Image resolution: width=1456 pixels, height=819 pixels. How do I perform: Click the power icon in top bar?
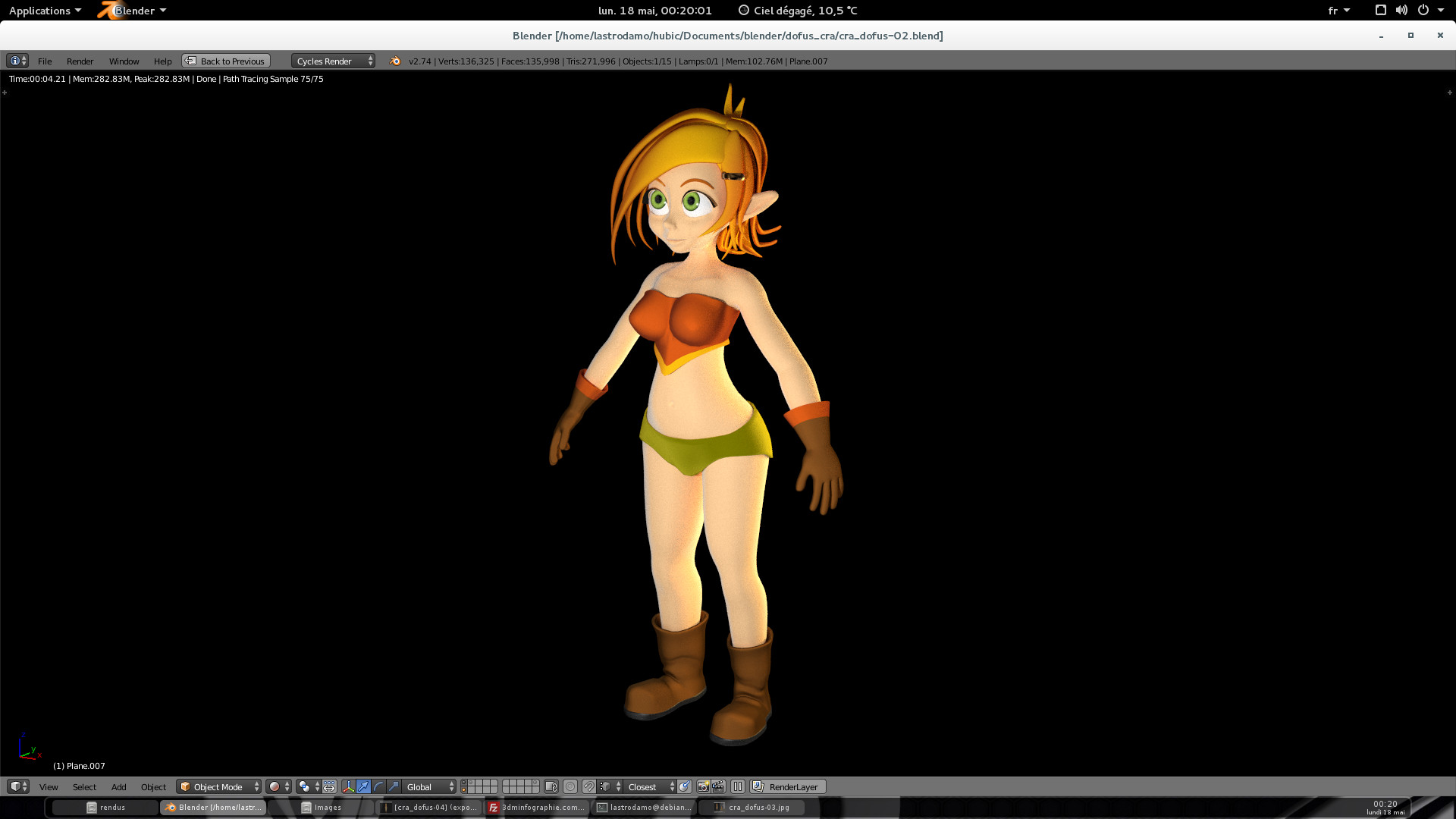pos(1423,10)
